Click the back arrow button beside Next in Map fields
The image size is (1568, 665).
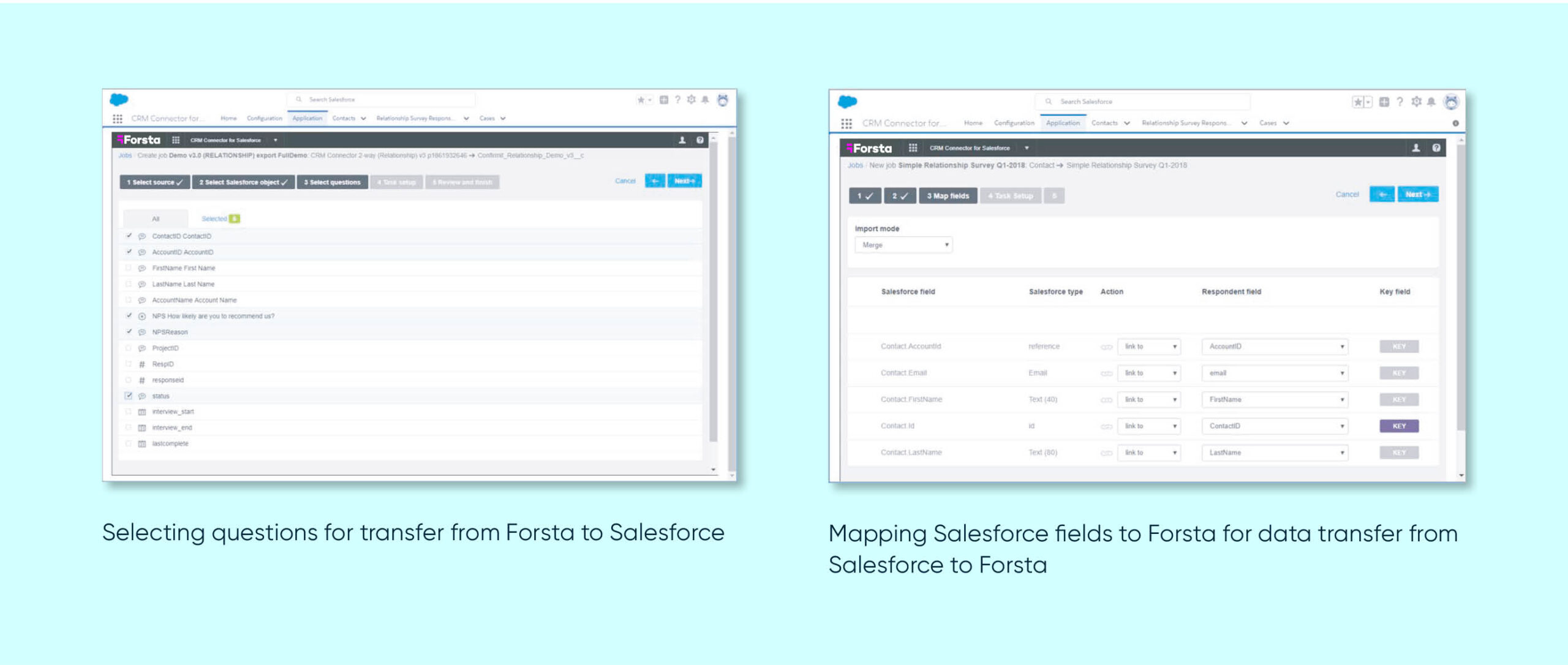pyautogui.click(x=1382, y=195)
